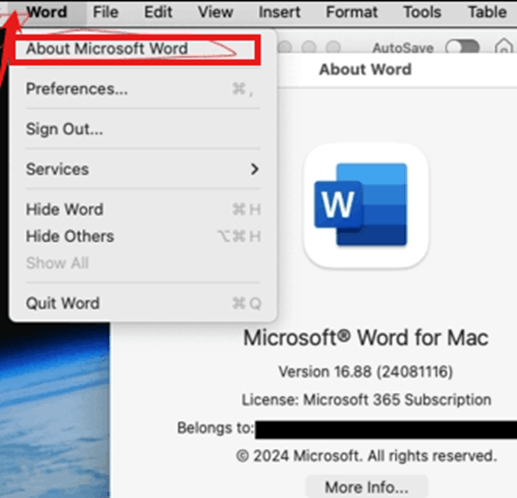Viewport: 517px width, 498px height.
Task: Click the Belongs to label
Action: [x=216, y=428]
